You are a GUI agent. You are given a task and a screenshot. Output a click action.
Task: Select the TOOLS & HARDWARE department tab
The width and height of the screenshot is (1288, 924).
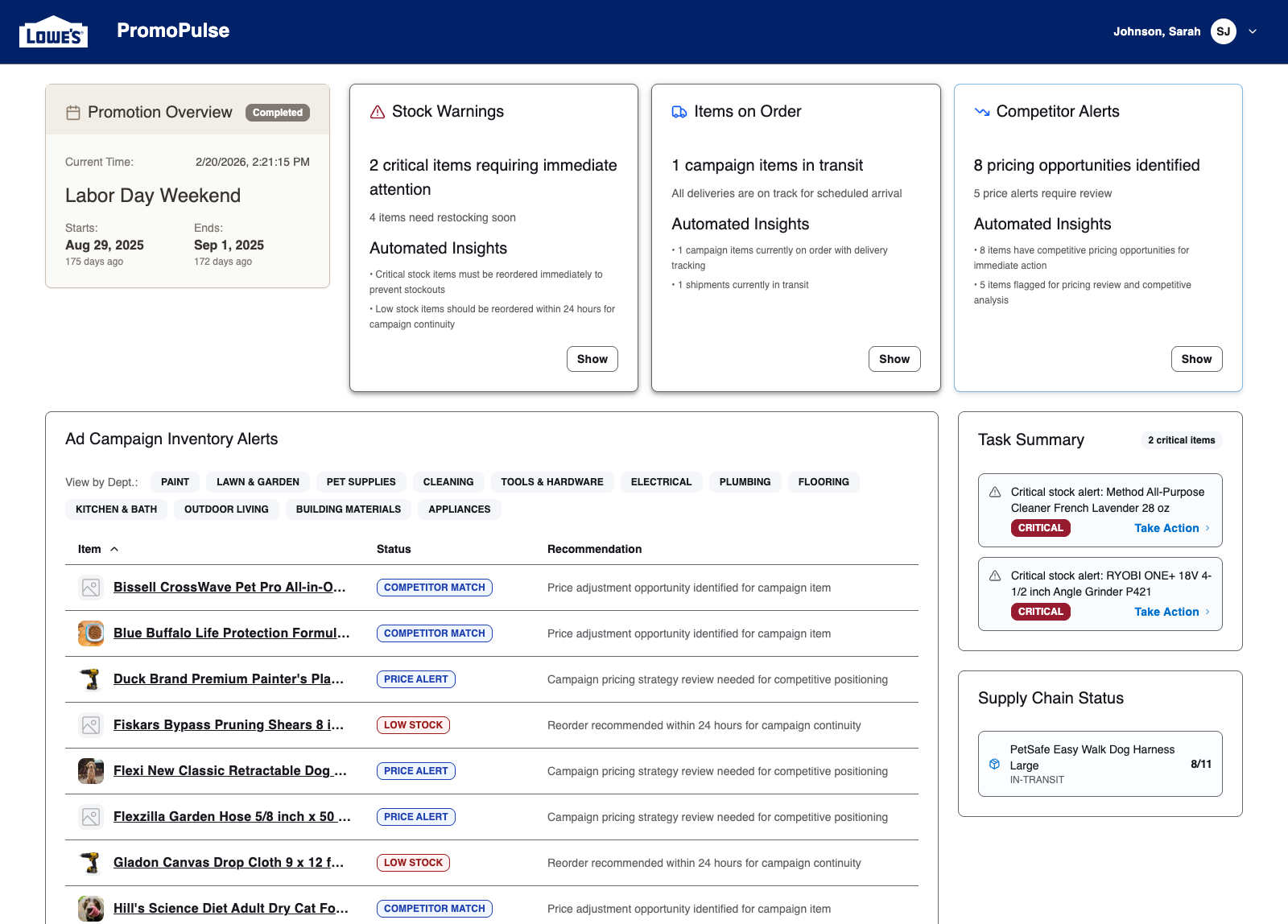[551, 481]
